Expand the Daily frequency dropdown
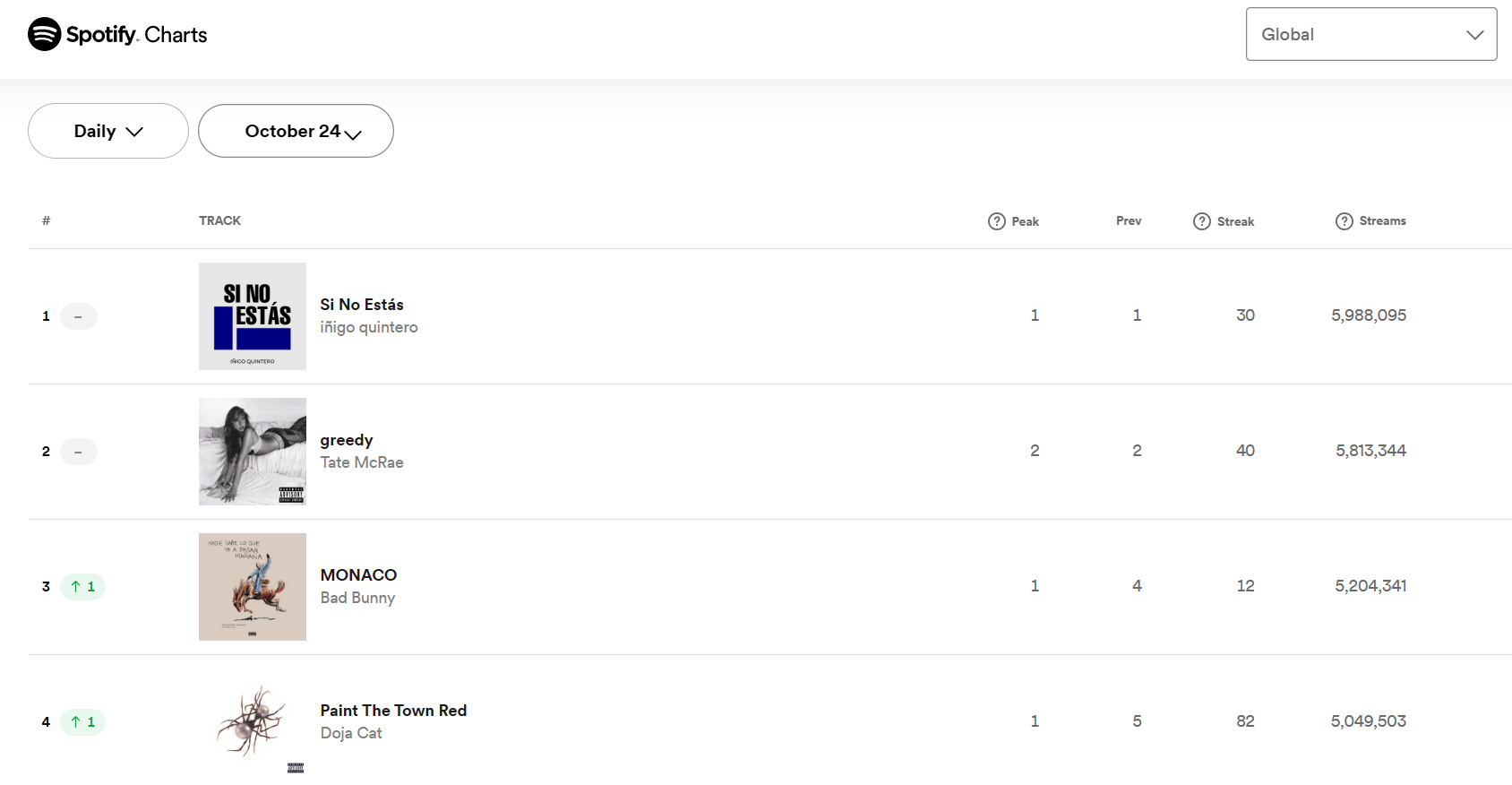Viewport: 1512px width, 785px height. tap(108, 131)
